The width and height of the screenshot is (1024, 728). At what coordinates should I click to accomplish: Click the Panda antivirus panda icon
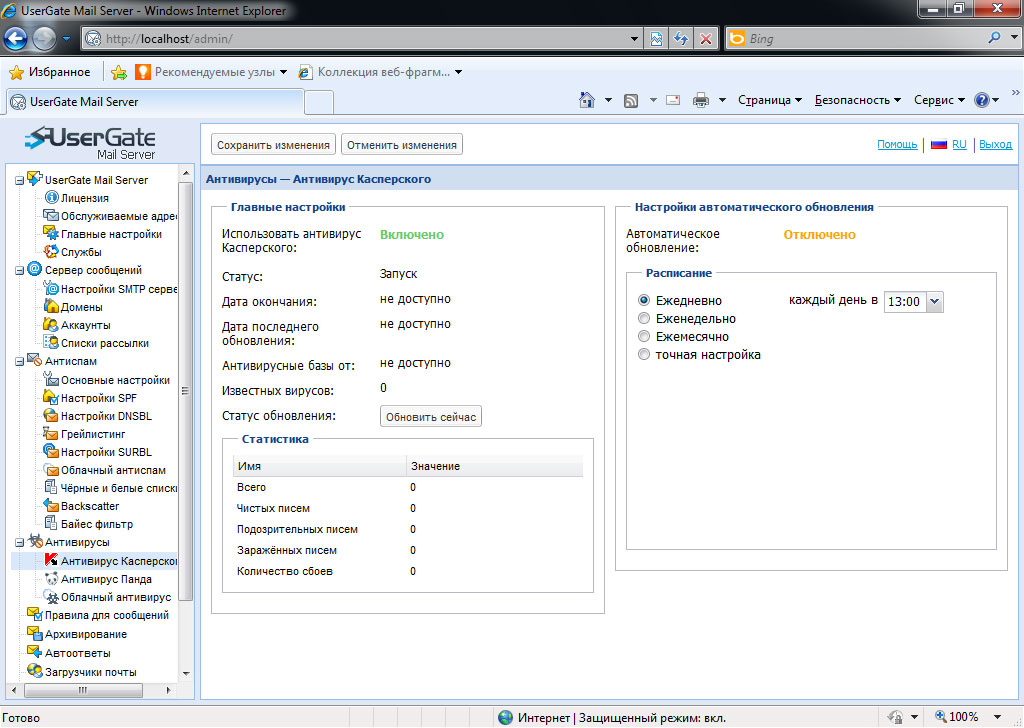(51, 579)
